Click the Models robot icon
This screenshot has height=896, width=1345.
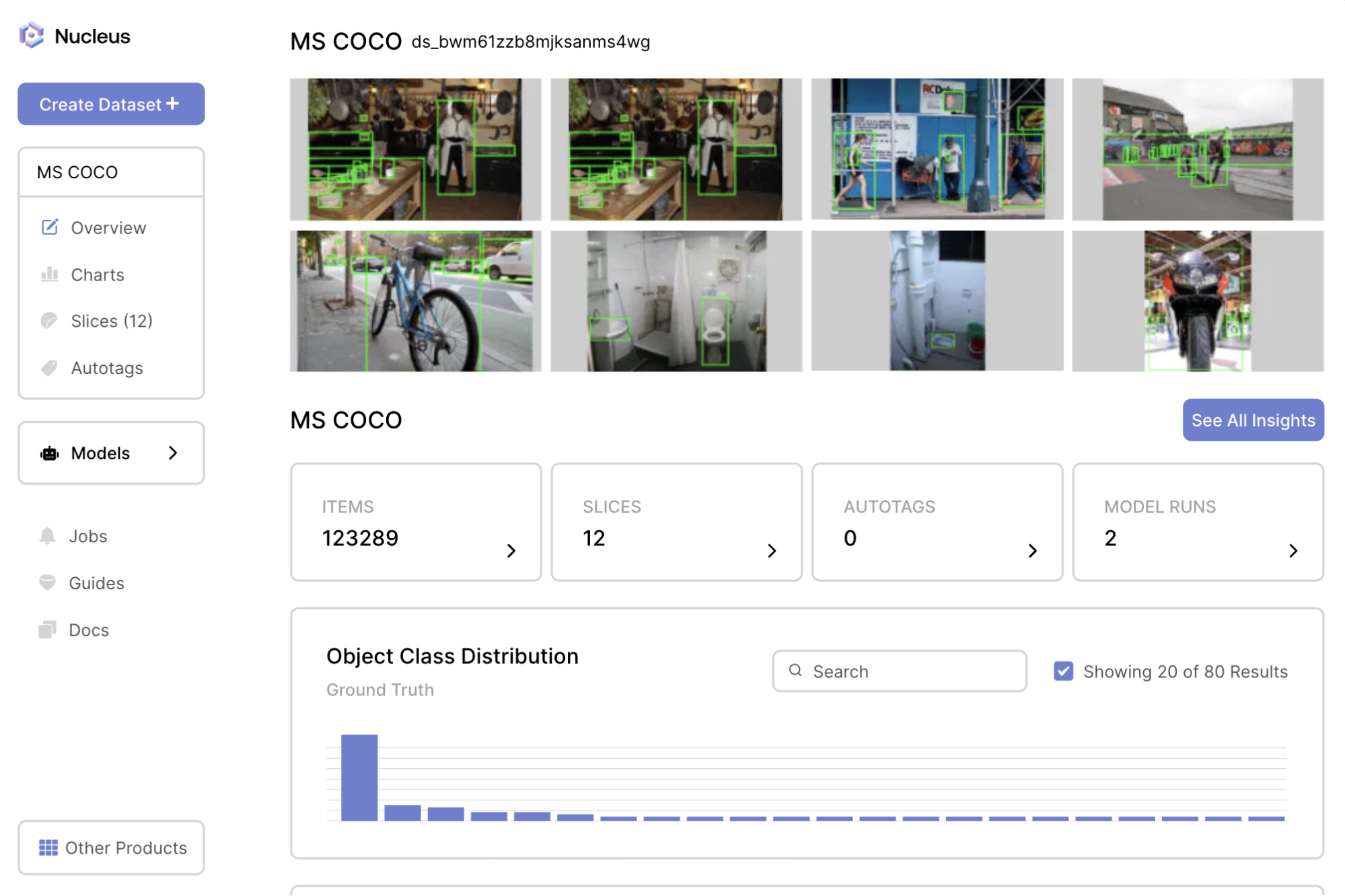(x=48, y=453)
